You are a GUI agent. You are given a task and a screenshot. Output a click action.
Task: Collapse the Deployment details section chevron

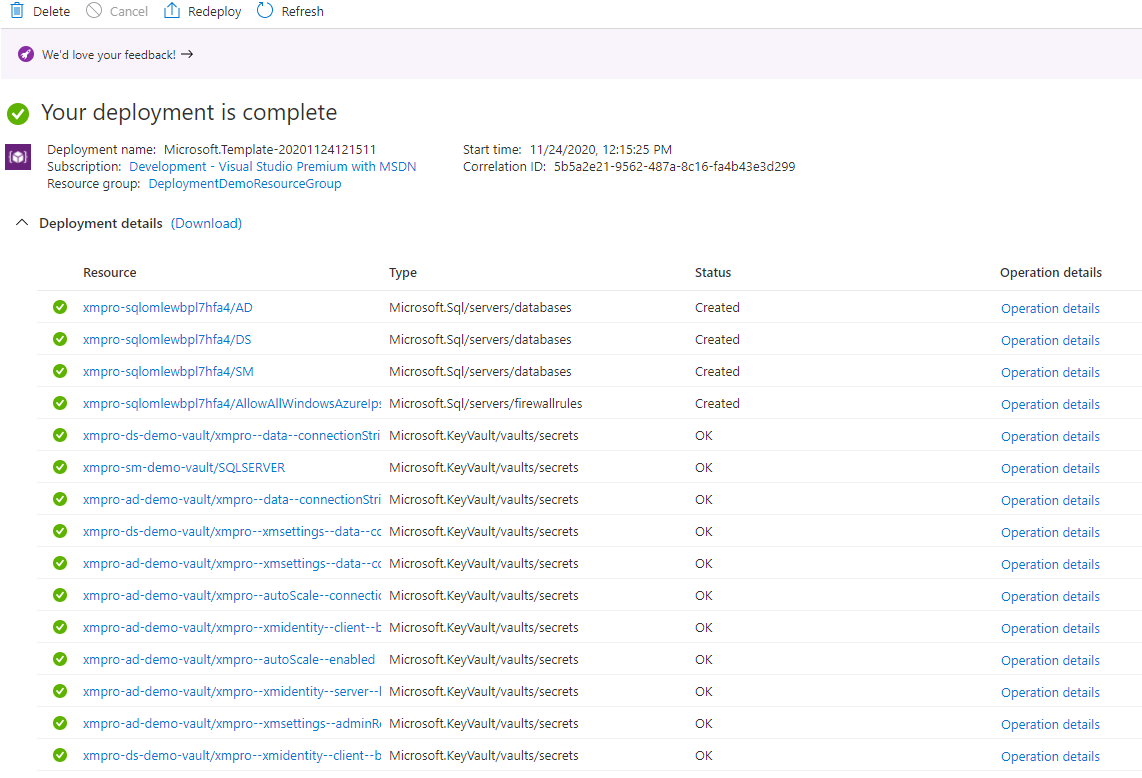point(22,222)
